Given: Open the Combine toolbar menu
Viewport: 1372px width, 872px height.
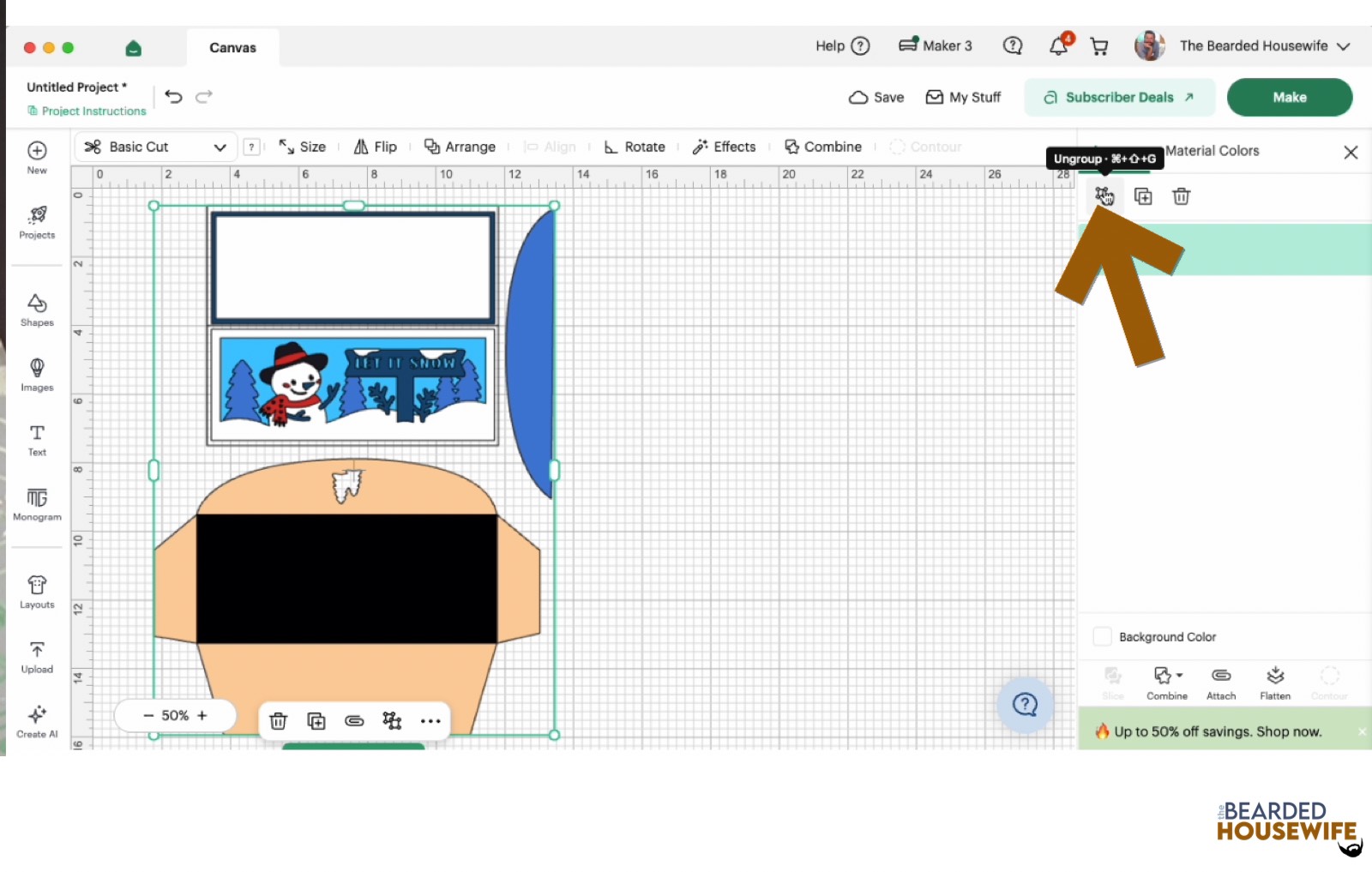Looking at the screenshot, I should point(823,147).
